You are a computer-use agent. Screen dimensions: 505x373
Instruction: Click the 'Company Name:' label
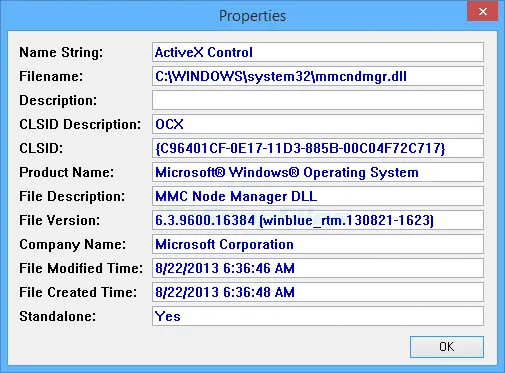coord(73,245)
